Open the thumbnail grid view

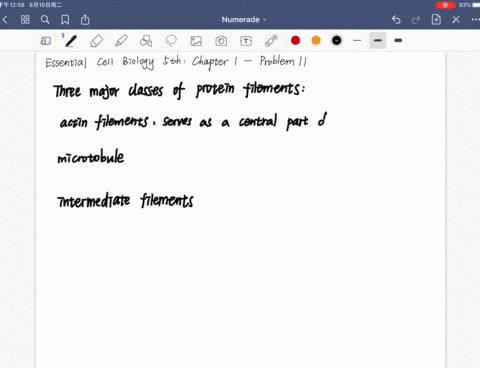(25, 20)
